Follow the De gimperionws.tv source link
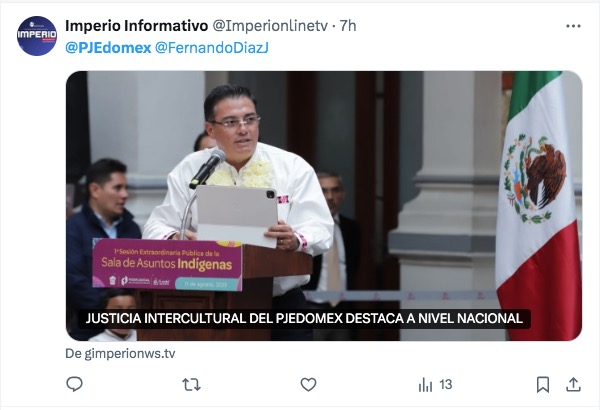This screenshot has height=410, width=600. coord(120,353)
